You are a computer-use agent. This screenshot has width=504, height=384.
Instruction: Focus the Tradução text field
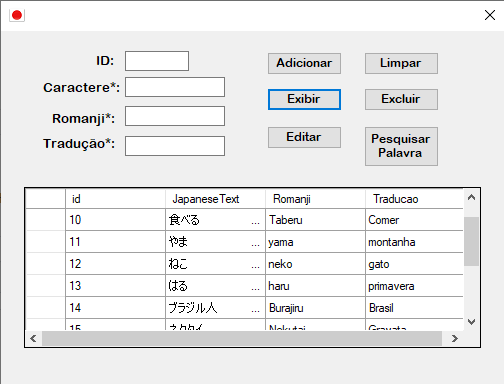pyautogui.click(x=175, y=146)
